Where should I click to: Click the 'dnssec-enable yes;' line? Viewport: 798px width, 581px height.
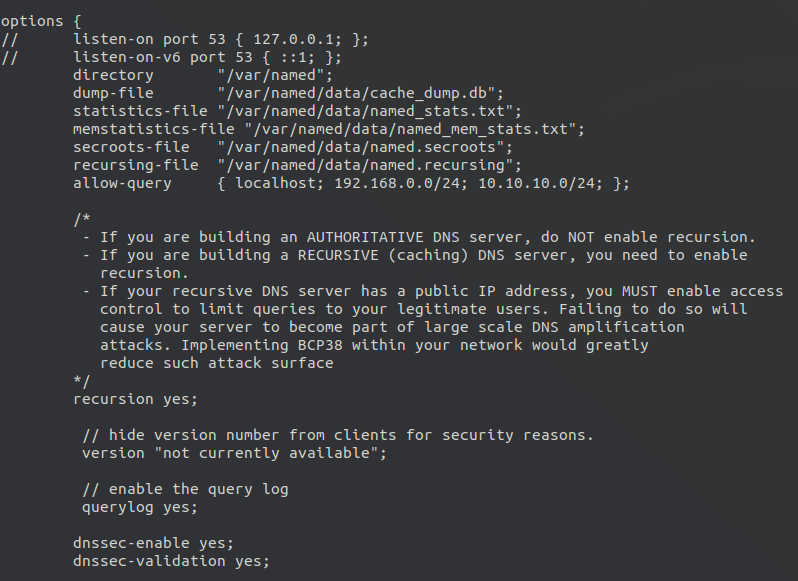tap(153, 543)
